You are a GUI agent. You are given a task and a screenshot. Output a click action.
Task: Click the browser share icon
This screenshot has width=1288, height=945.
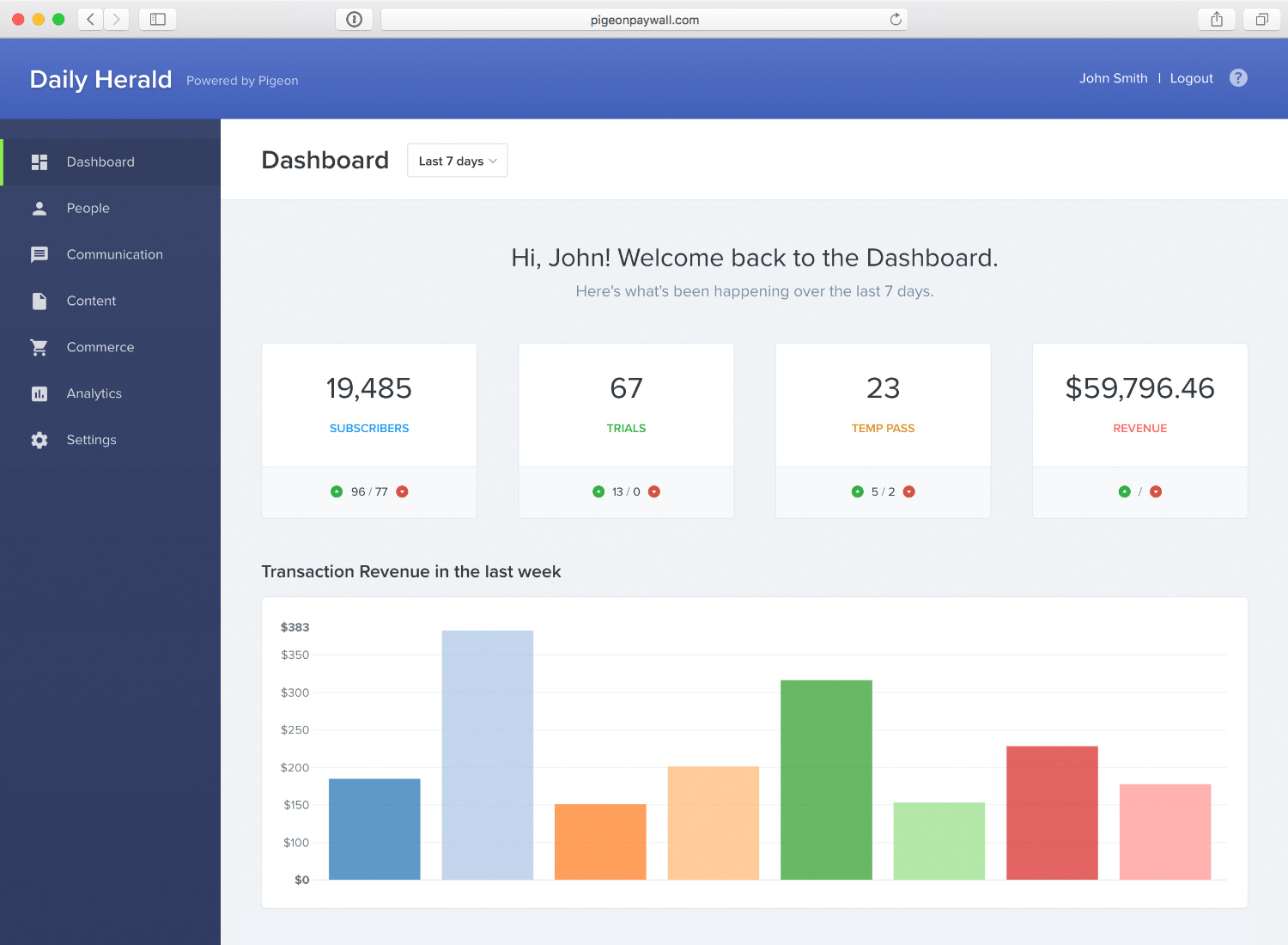(1217, 20)
